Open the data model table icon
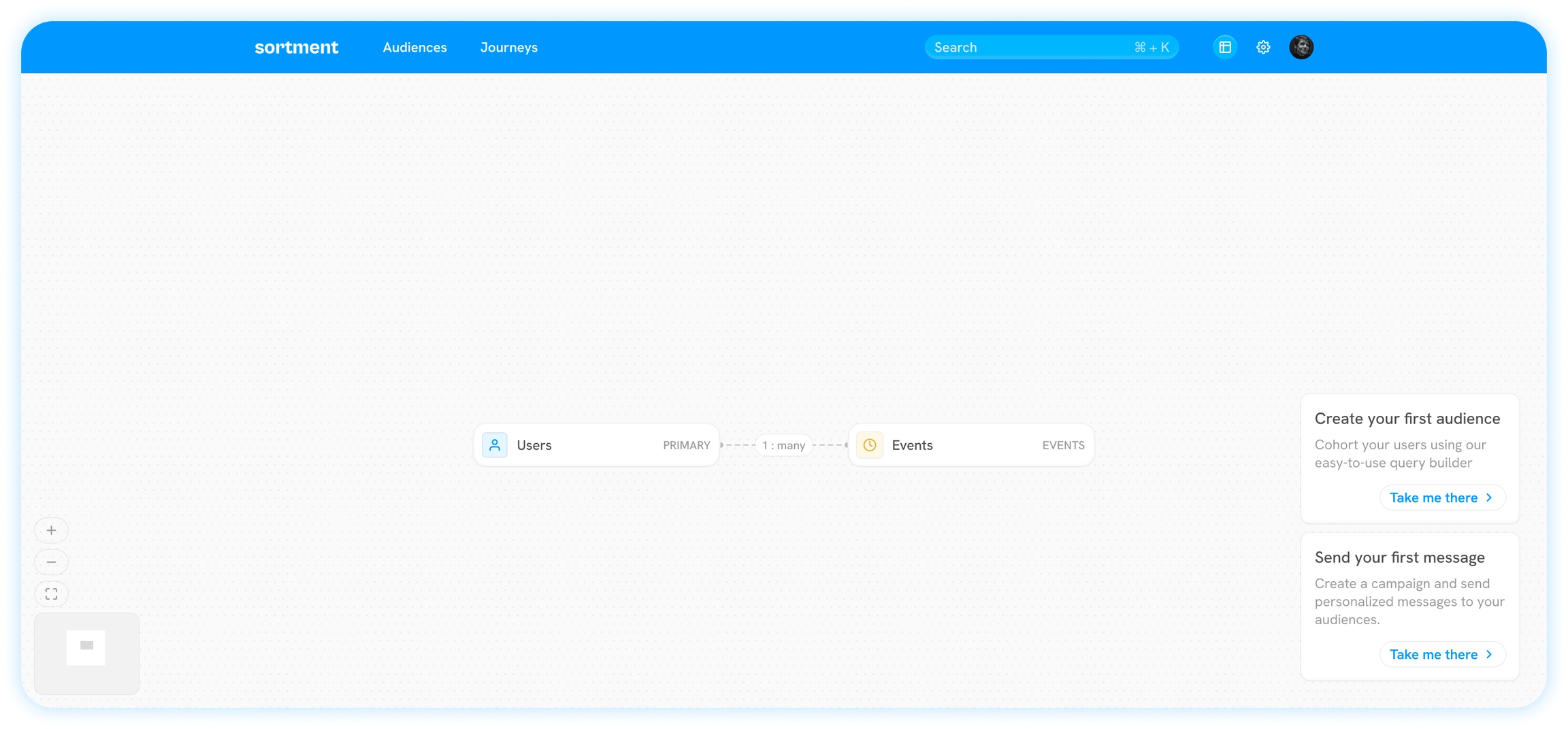1568x729 pixels. pyautogui.click(x=1225, y=47)
